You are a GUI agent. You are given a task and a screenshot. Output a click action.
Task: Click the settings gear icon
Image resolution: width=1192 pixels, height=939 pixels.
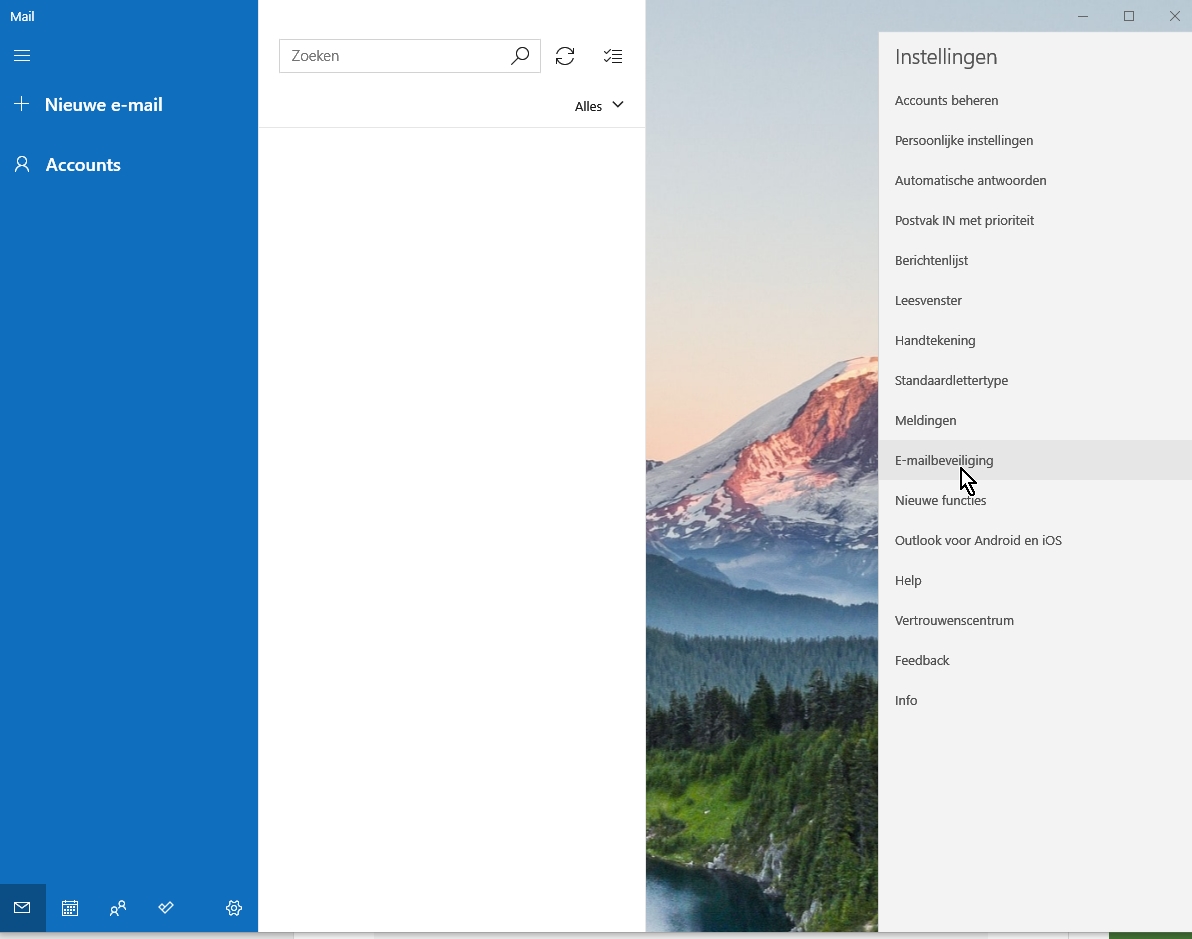click(x=234, y=908)
